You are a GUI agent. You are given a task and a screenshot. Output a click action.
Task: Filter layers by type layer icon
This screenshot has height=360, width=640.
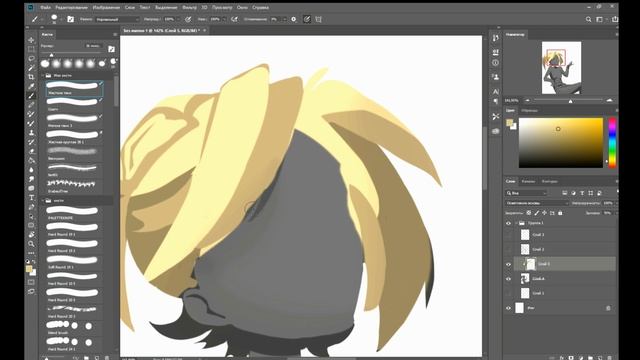coord(582,193)
